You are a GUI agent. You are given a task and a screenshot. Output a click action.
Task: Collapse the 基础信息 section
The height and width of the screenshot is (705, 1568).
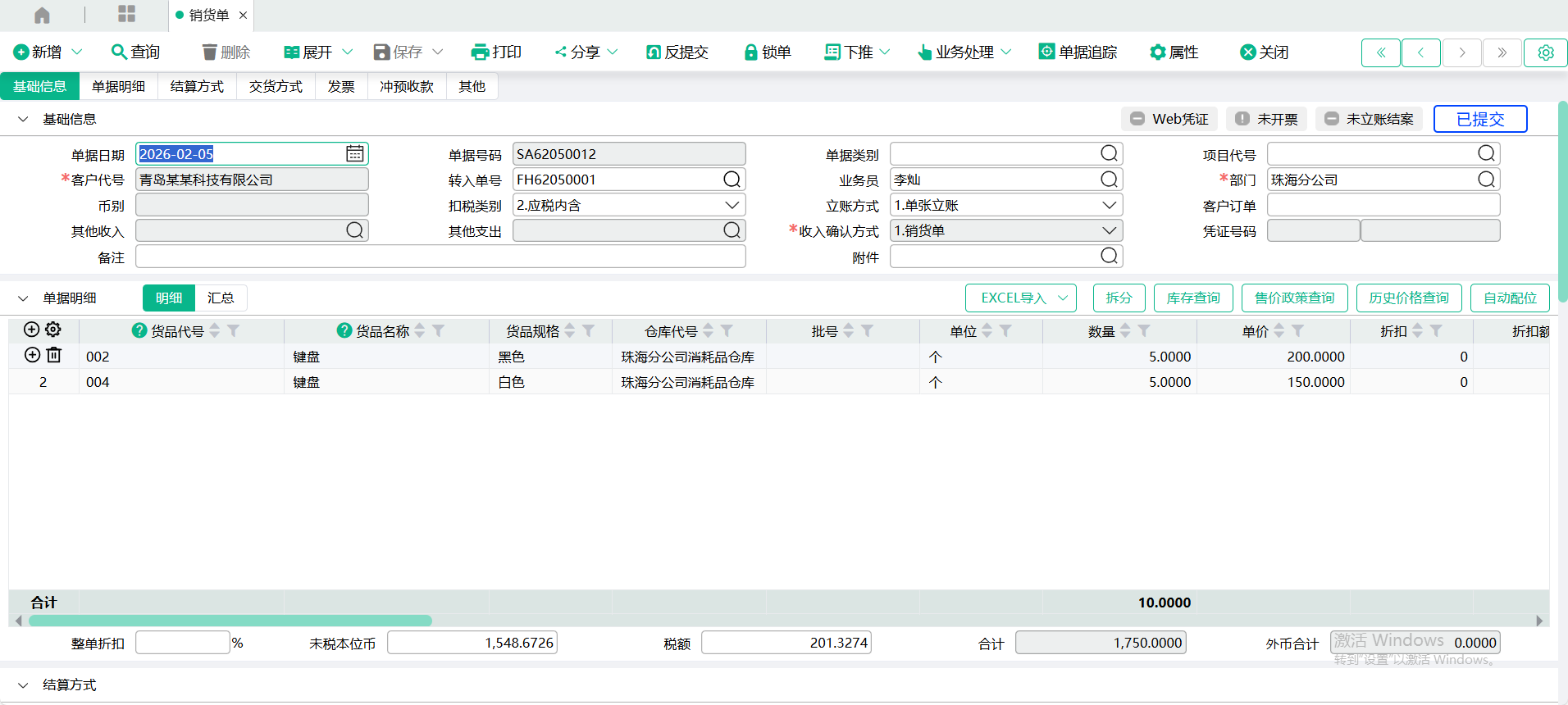[x=23, y=120]
